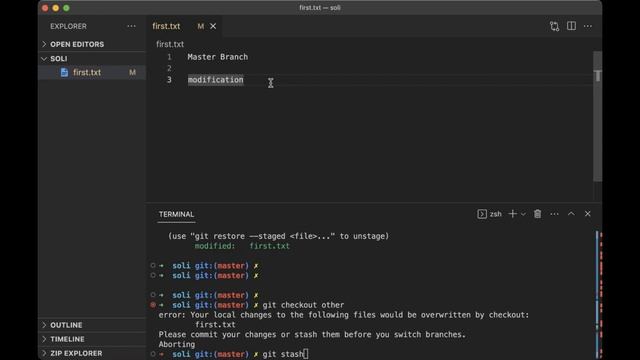
Task: Click the first.txt breadcrumb above the editor
Action: pyautogui.click(x=170, y=44)
